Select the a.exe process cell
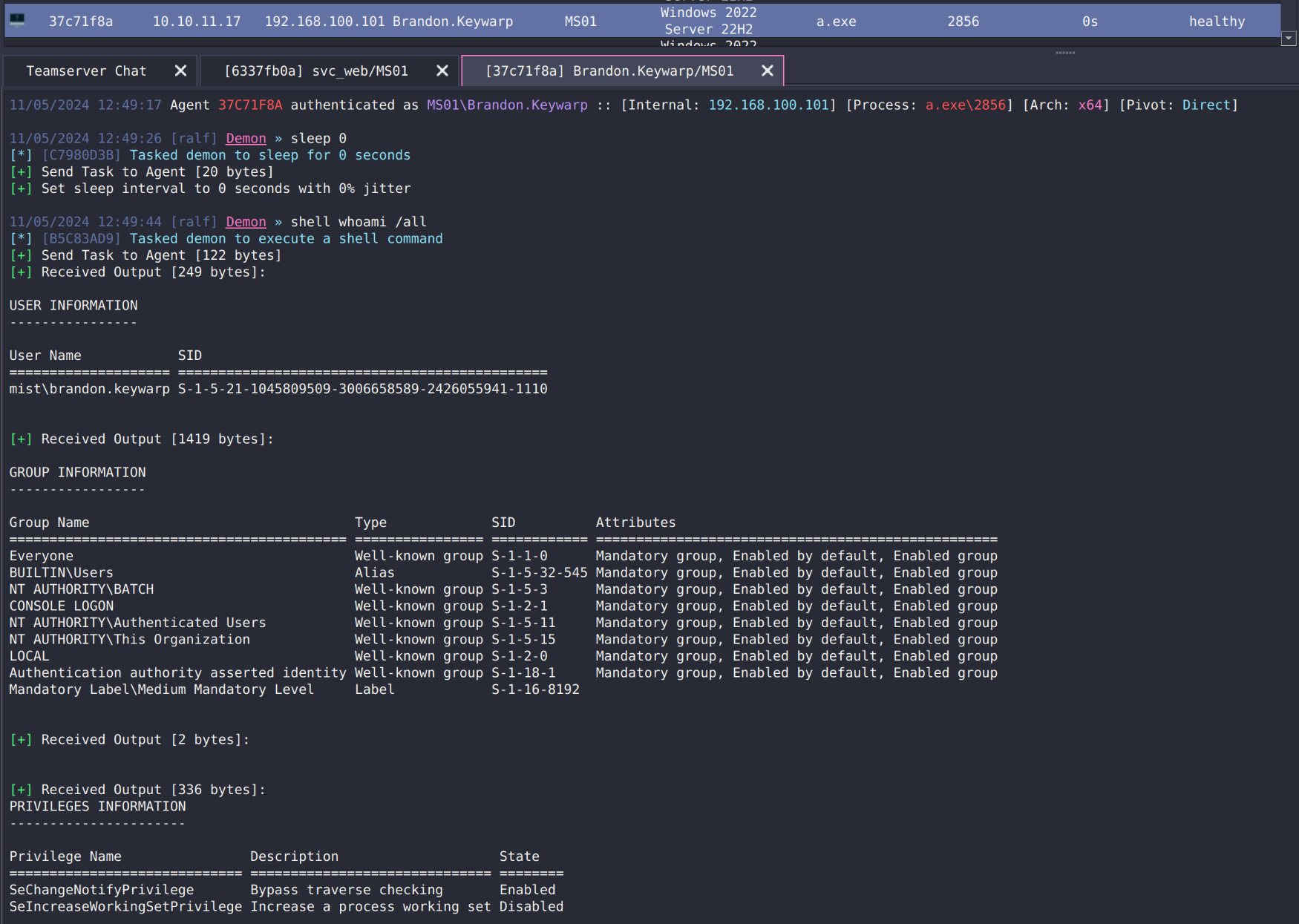Screen dimensions: 1299x924 [836, 22]
